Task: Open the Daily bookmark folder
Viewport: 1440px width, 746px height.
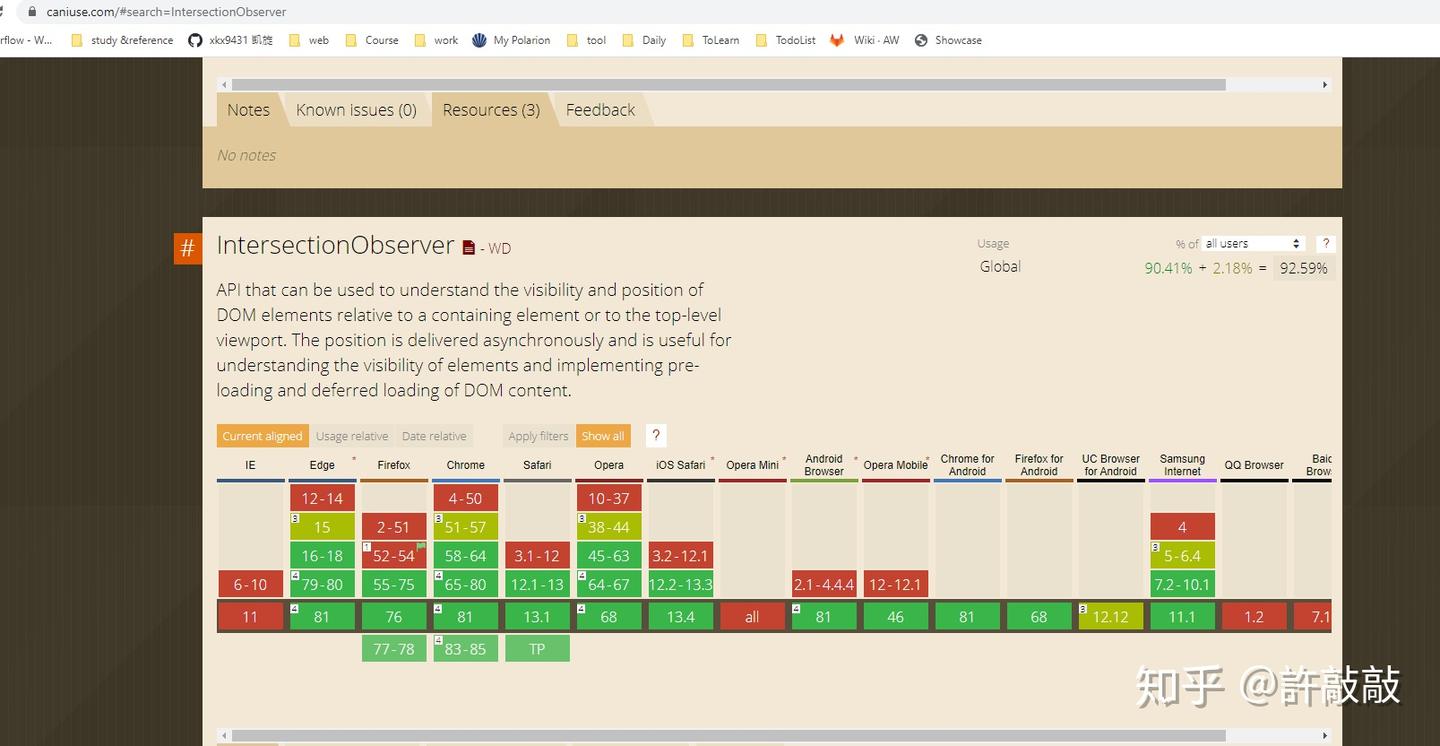Action: [x=644, y=40]
